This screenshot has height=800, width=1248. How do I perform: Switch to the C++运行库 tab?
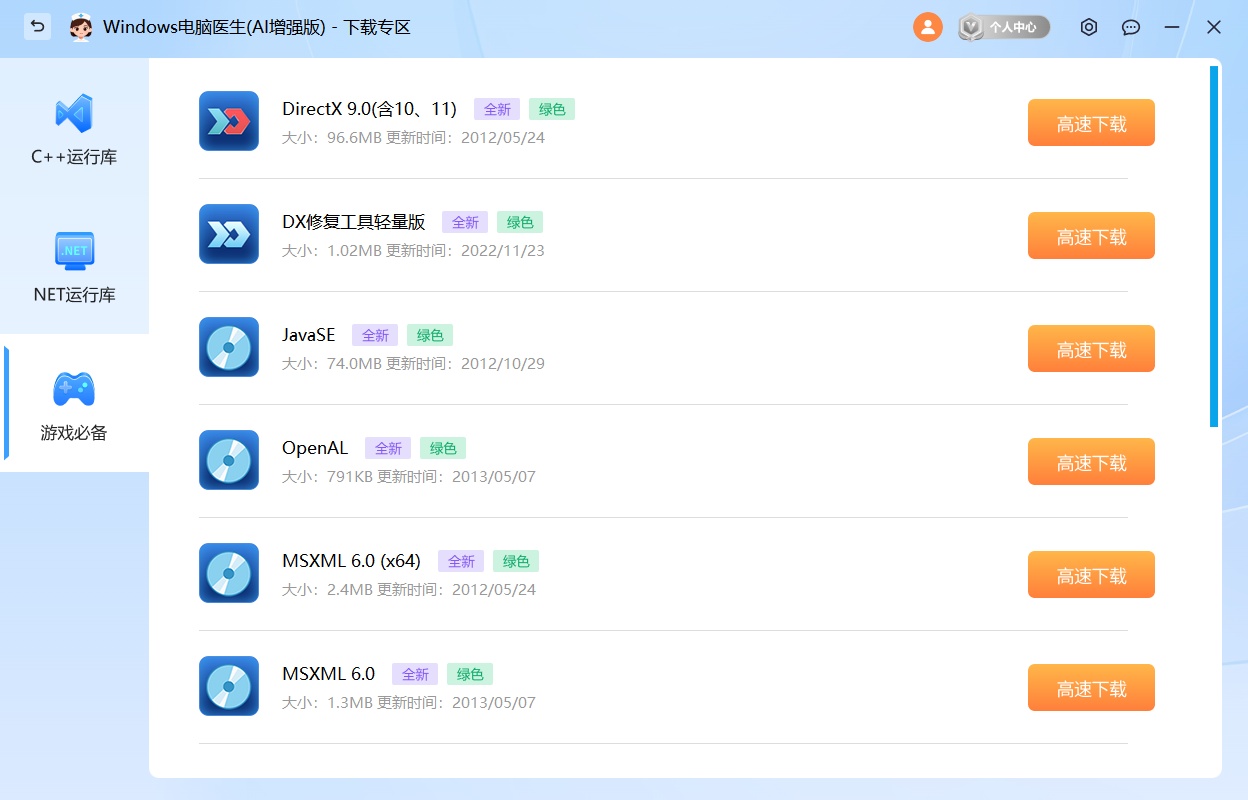pos(74,130)
